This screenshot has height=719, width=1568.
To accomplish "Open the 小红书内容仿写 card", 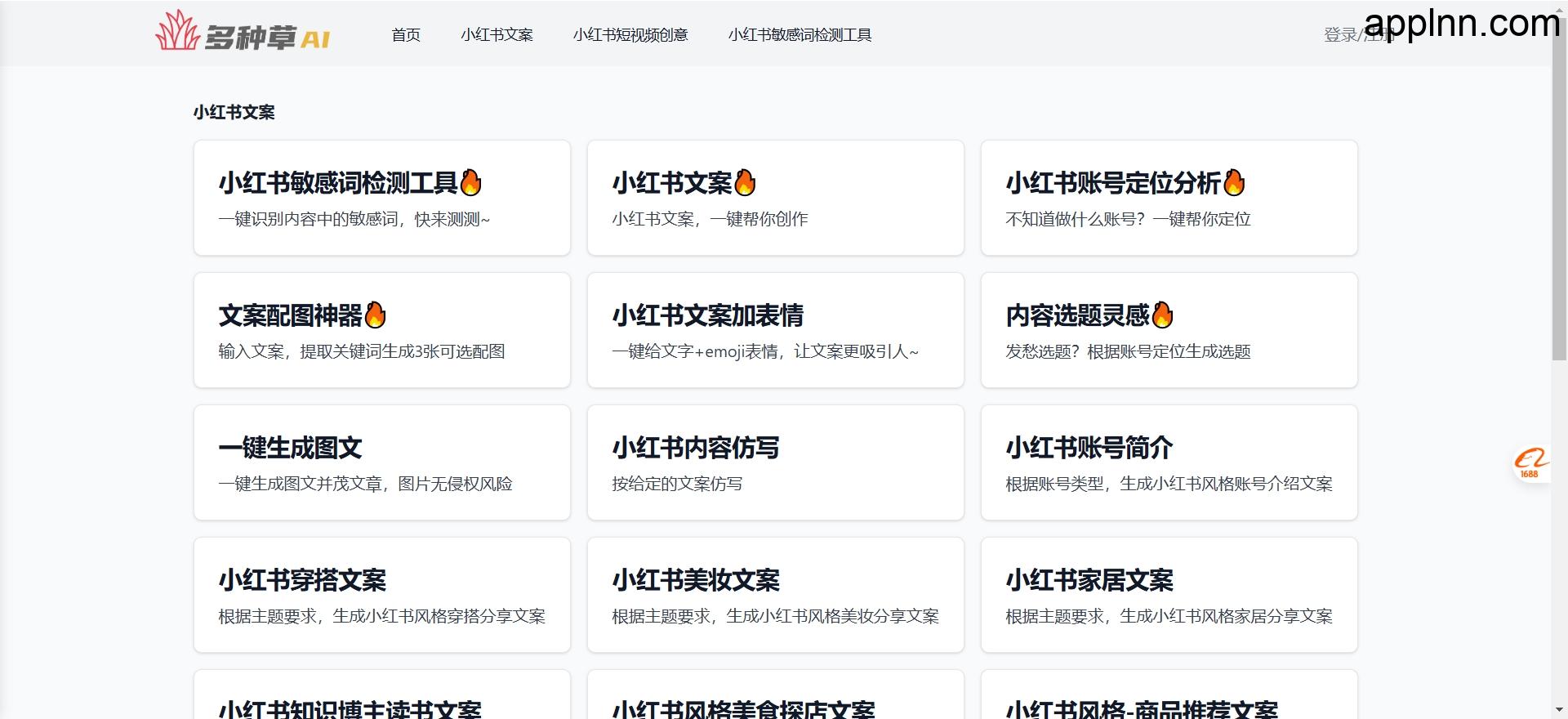I will click(776, 462).
